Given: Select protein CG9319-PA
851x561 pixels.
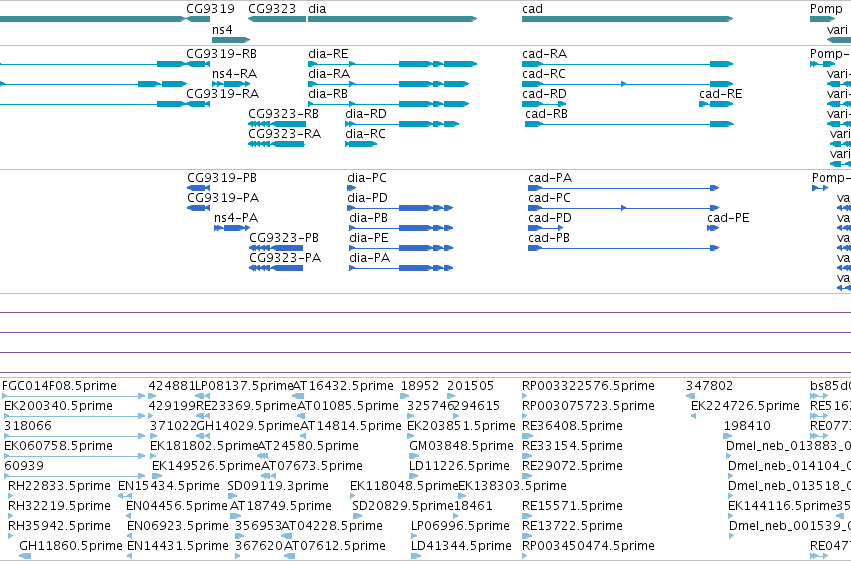Looking at the screenshot, I should click(198, 208).
